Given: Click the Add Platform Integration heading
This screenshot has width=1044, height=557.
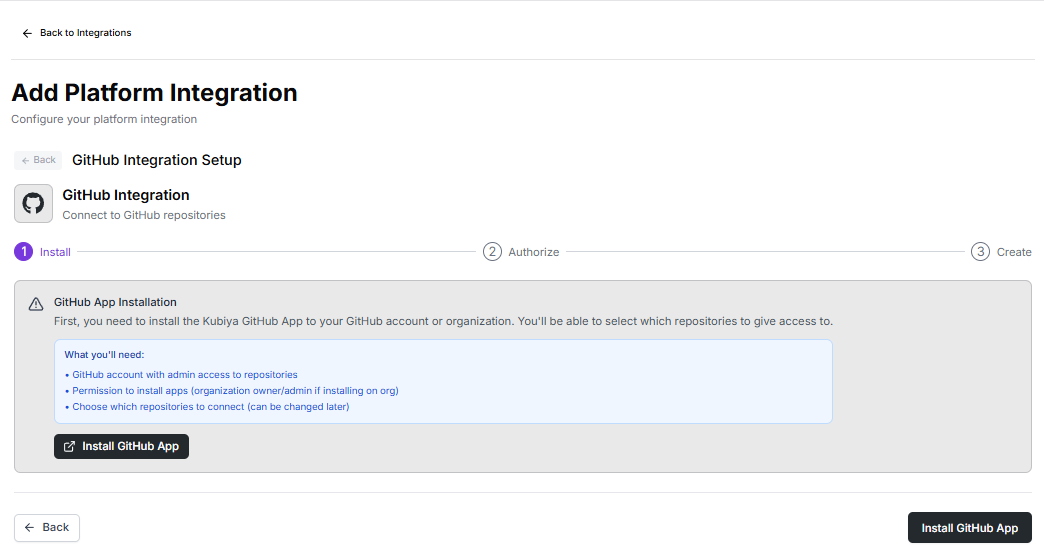Looking at the screenshot, I should [154, 93].
